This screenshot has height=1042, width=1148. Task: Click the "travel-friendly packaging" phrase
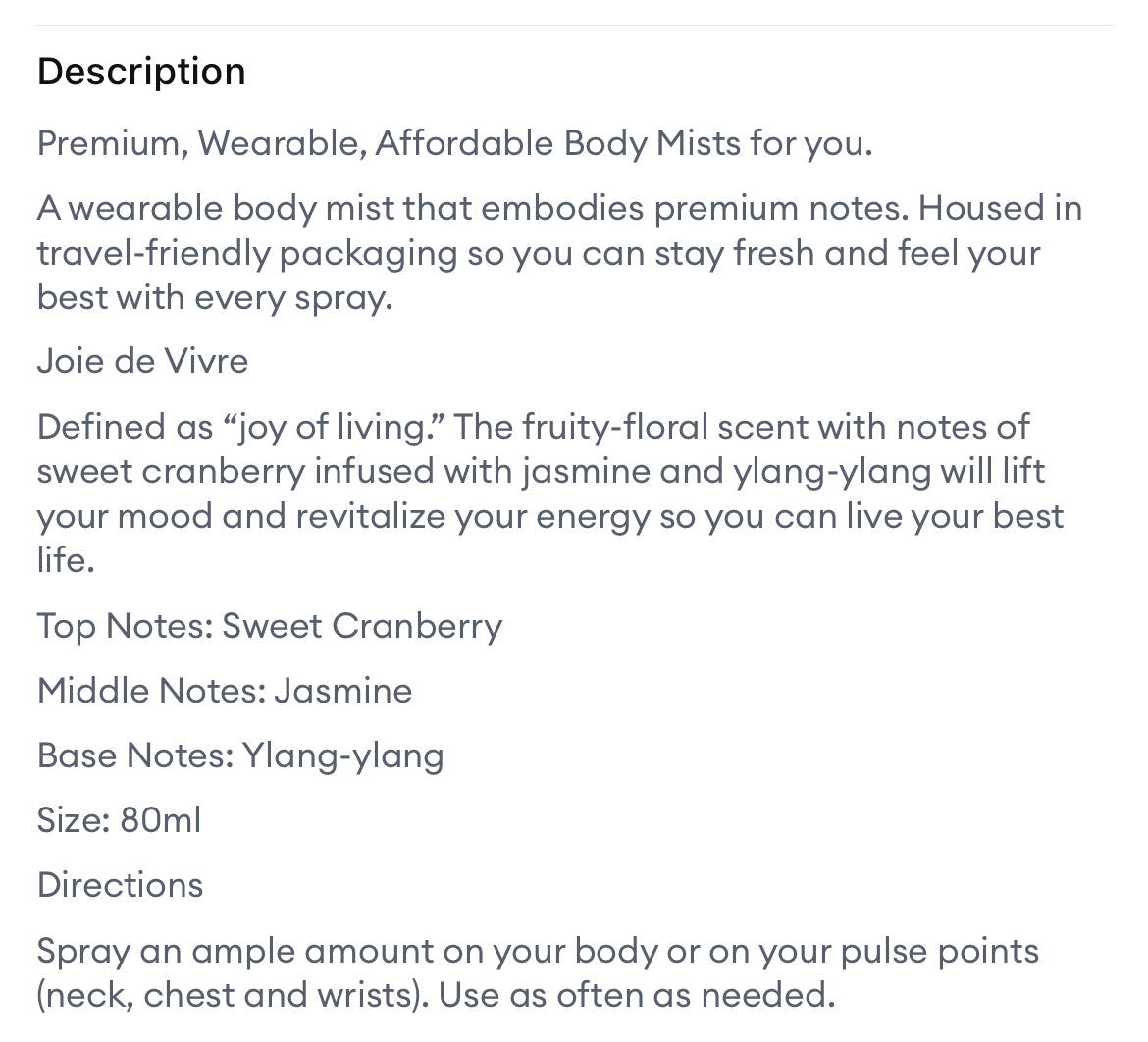(x=247, y=253)
